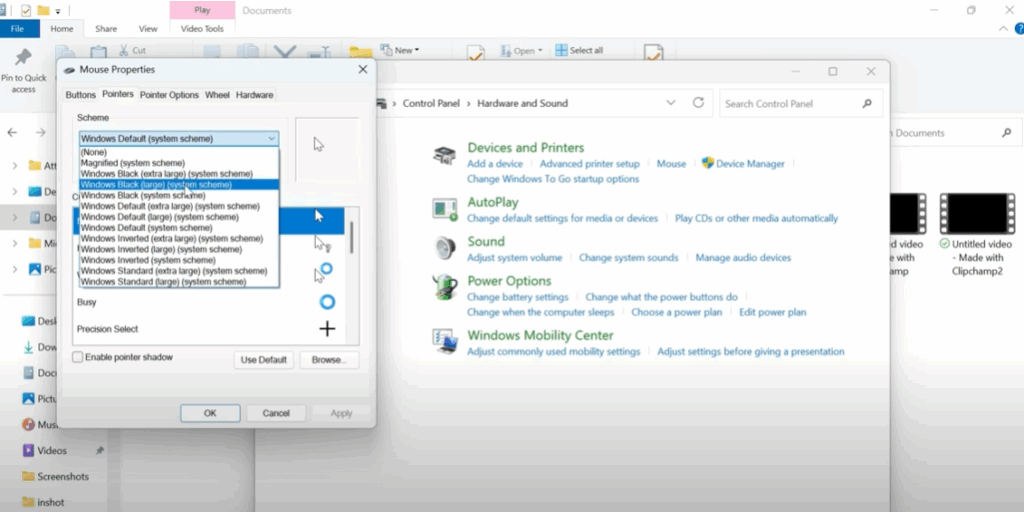Open the Hardware tab
1024x512 pixels.
click(254, 95)
